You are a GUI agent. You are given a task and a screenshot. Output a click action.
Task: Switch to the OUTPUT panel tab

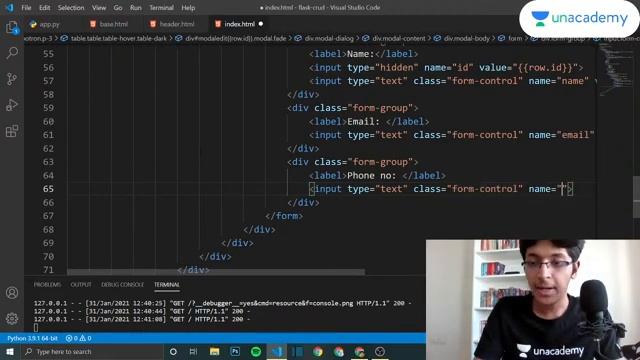tap(81, 284)
